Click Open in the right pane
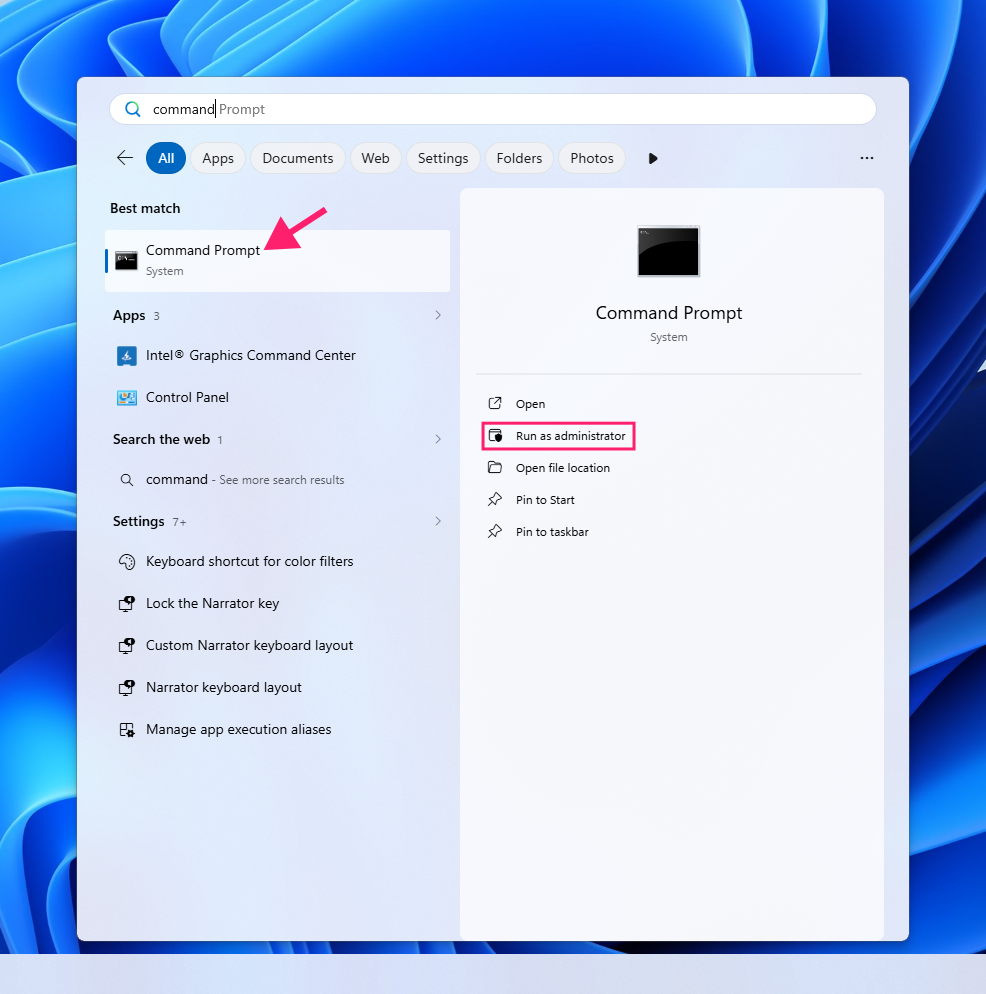This screenshot has height=994, width=986. point(530,404)
